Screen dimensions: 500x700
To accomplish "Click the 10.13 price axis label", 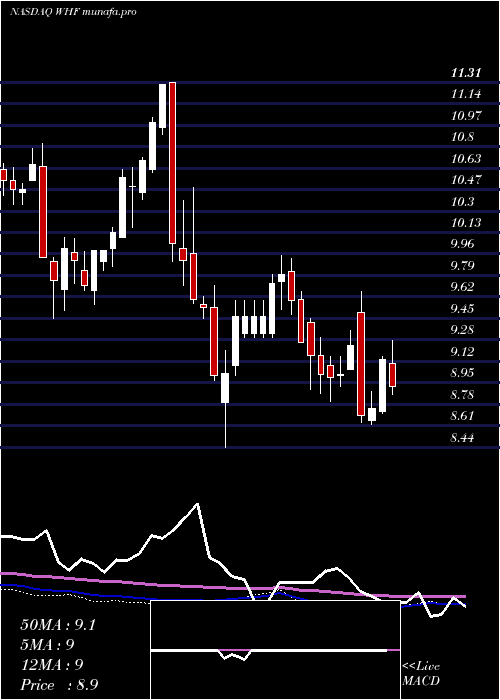I will coord(466,223).
